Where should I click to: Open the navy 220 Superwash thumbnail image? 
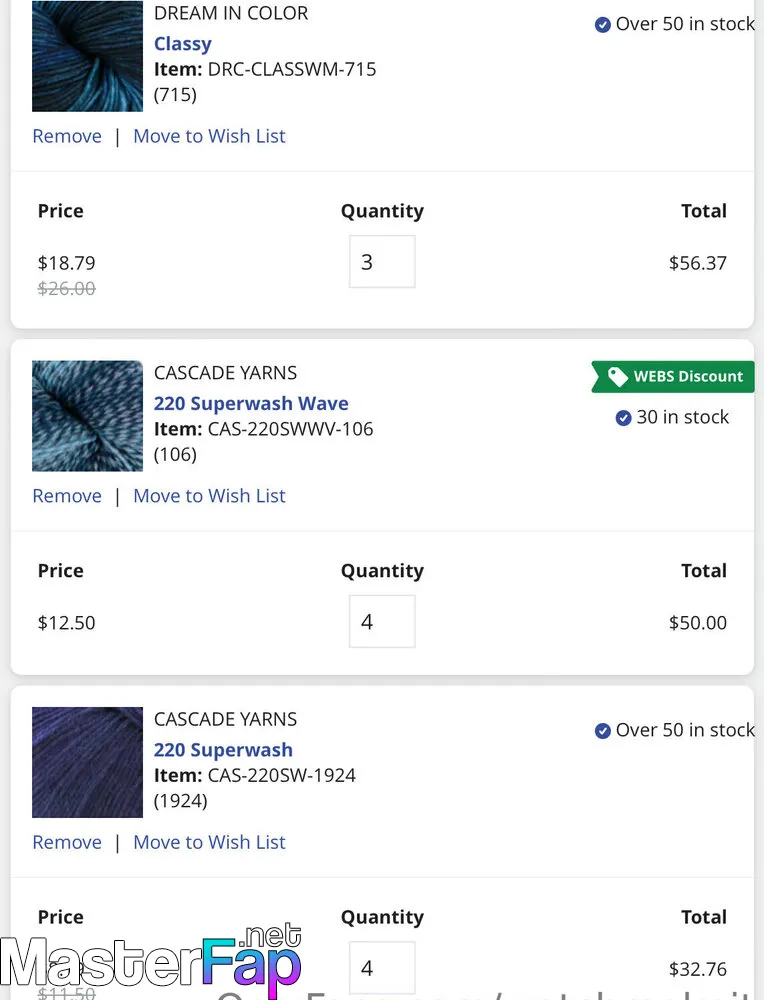click(x=87, y=762)
